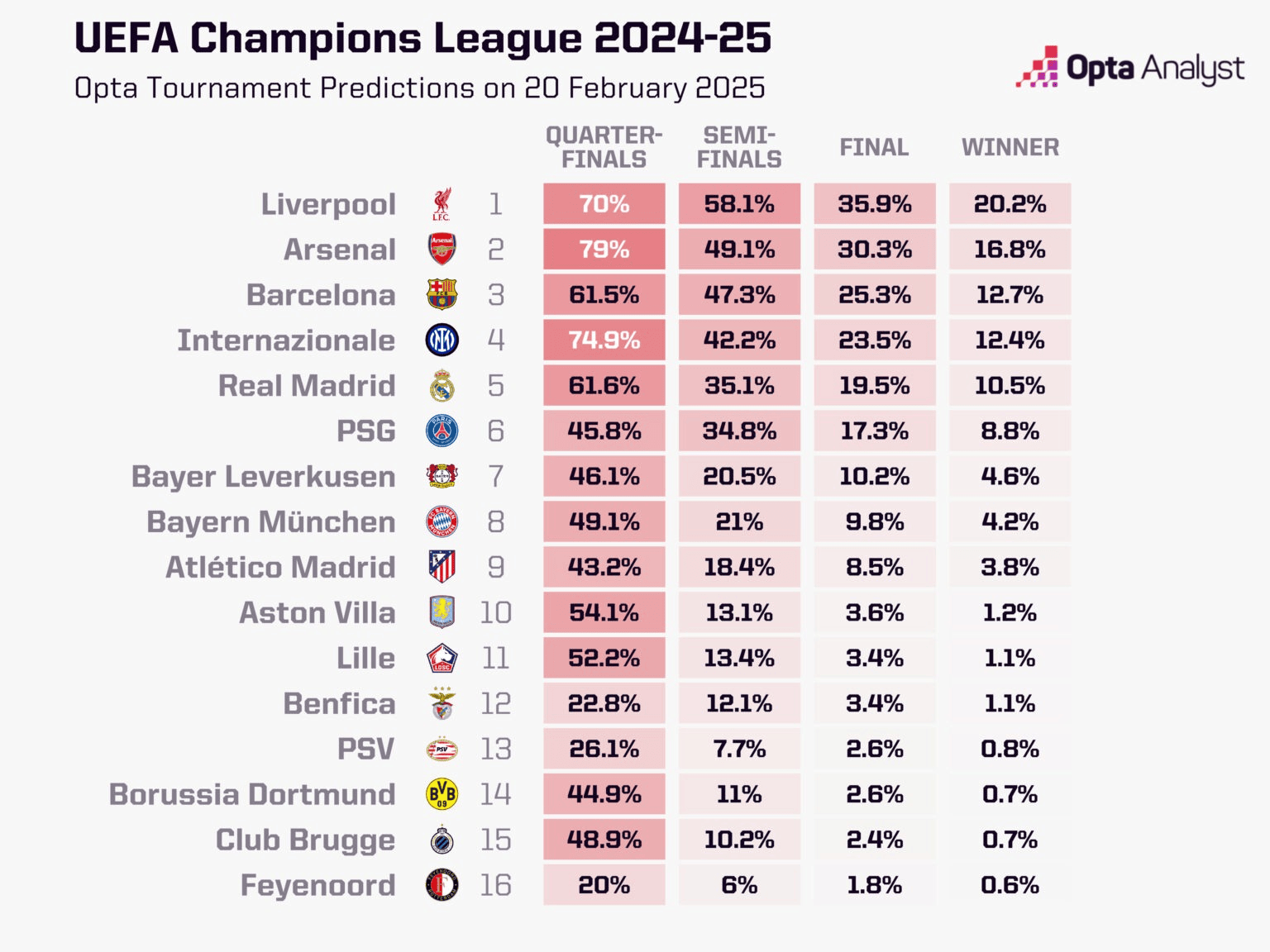This screenshot has height=952, width=1270.
Task: Click the Club Brugge team name
Action: (x=305, y=840)
